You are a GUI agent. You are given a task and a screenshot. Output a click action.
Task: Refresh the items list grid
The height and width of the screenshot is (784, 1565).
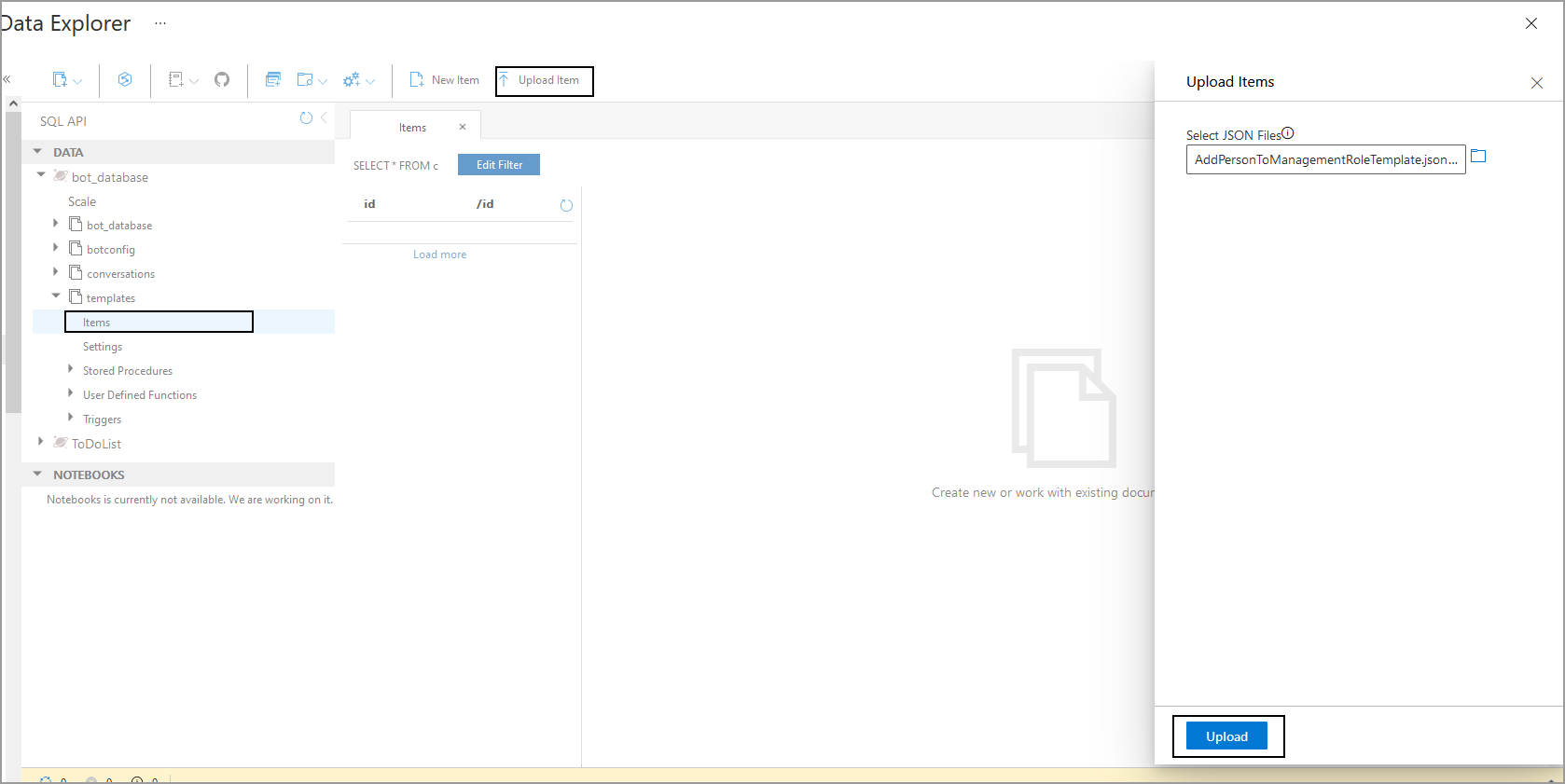[x=566, y=205]
